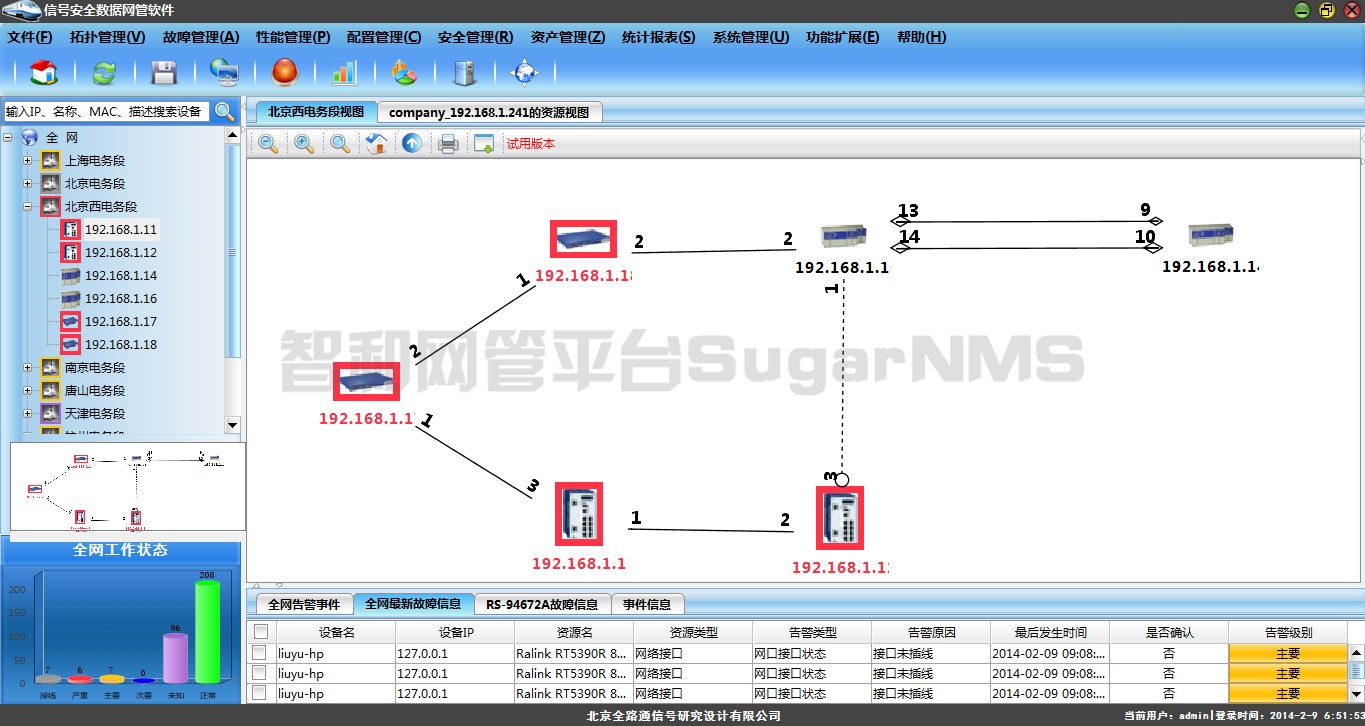This screenshot has width=1365, height=726.
Task: Switch to RS-94672A故障信息 tab
Action: click(x=542, y=604)
